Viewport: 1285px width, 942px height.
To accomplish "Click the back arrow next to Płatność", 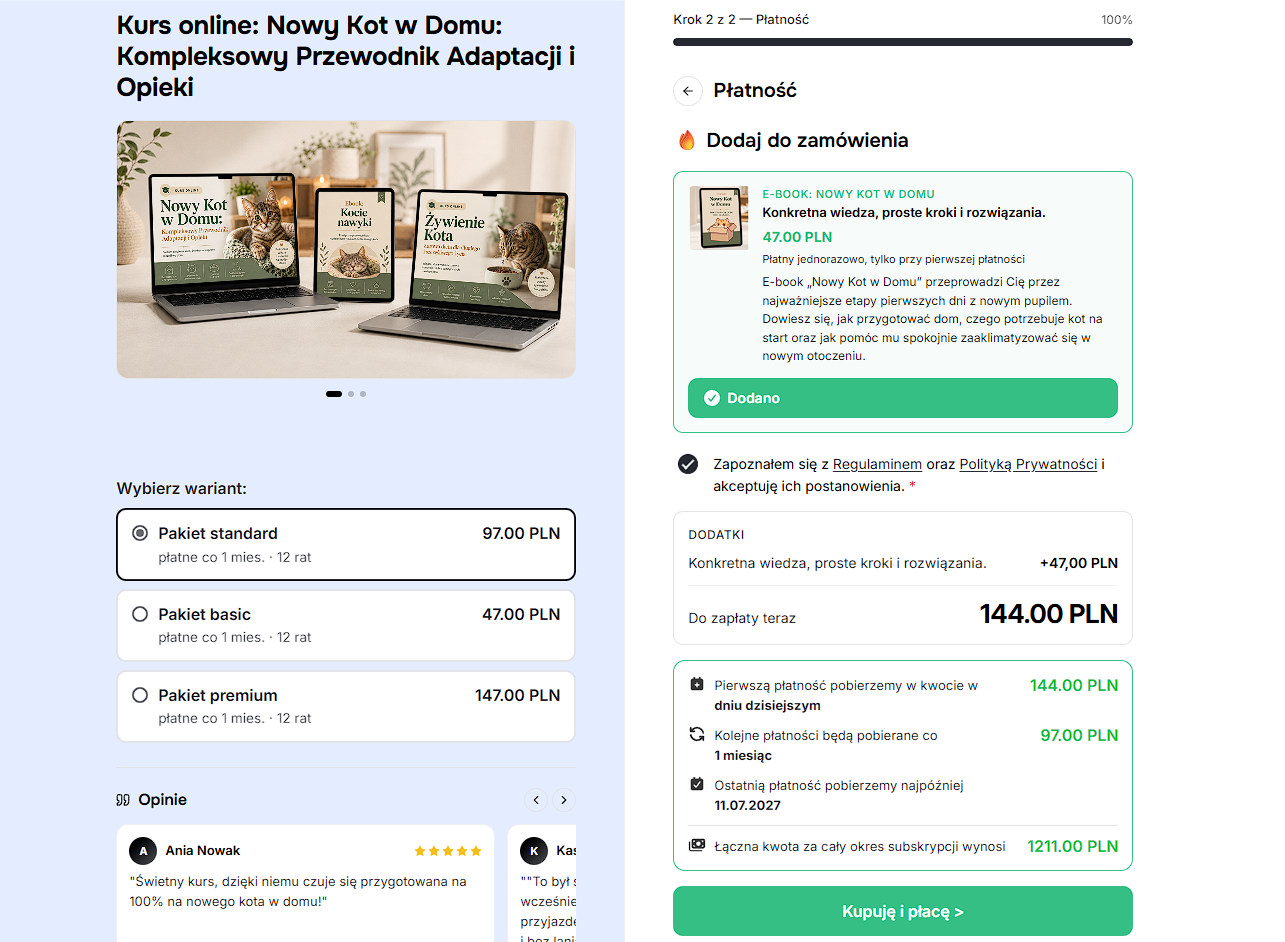I will (688, 91).
